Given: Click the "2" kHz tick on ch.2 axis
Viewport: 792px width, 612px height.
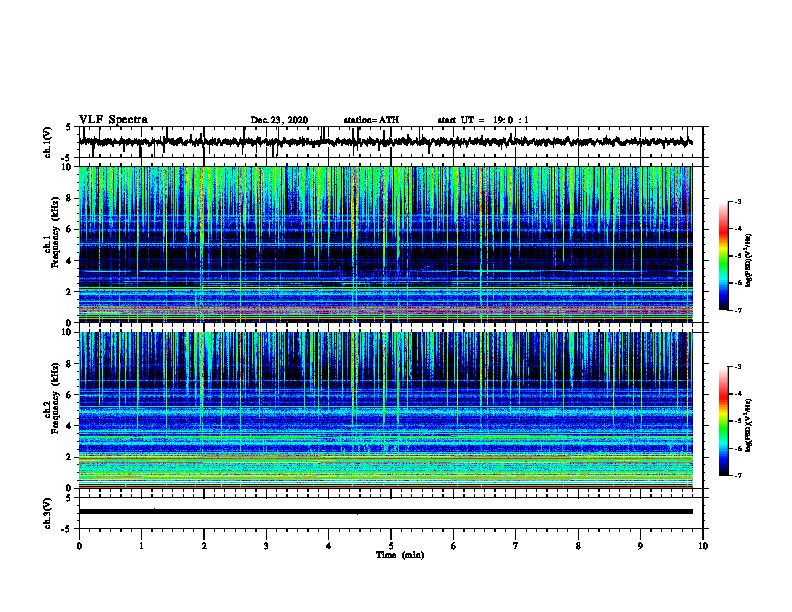Looking at the screenshot, I should coord(69,457).
